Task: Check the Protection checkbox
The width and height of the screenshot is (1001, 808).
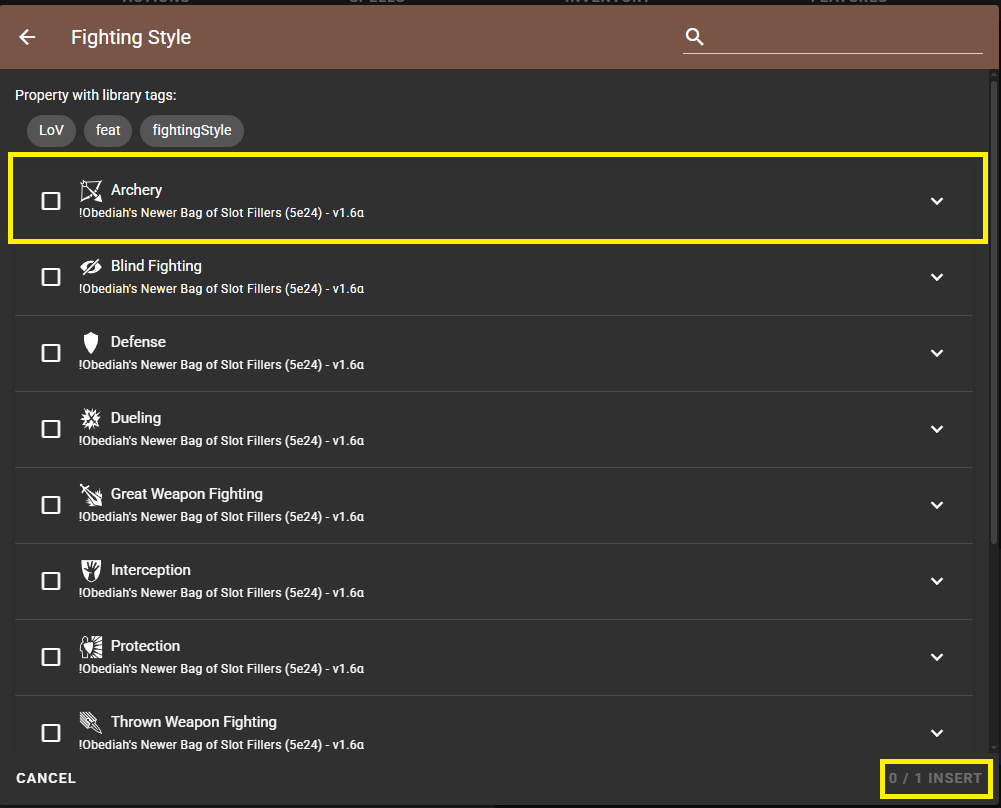Action: click(x=51, y=657)
